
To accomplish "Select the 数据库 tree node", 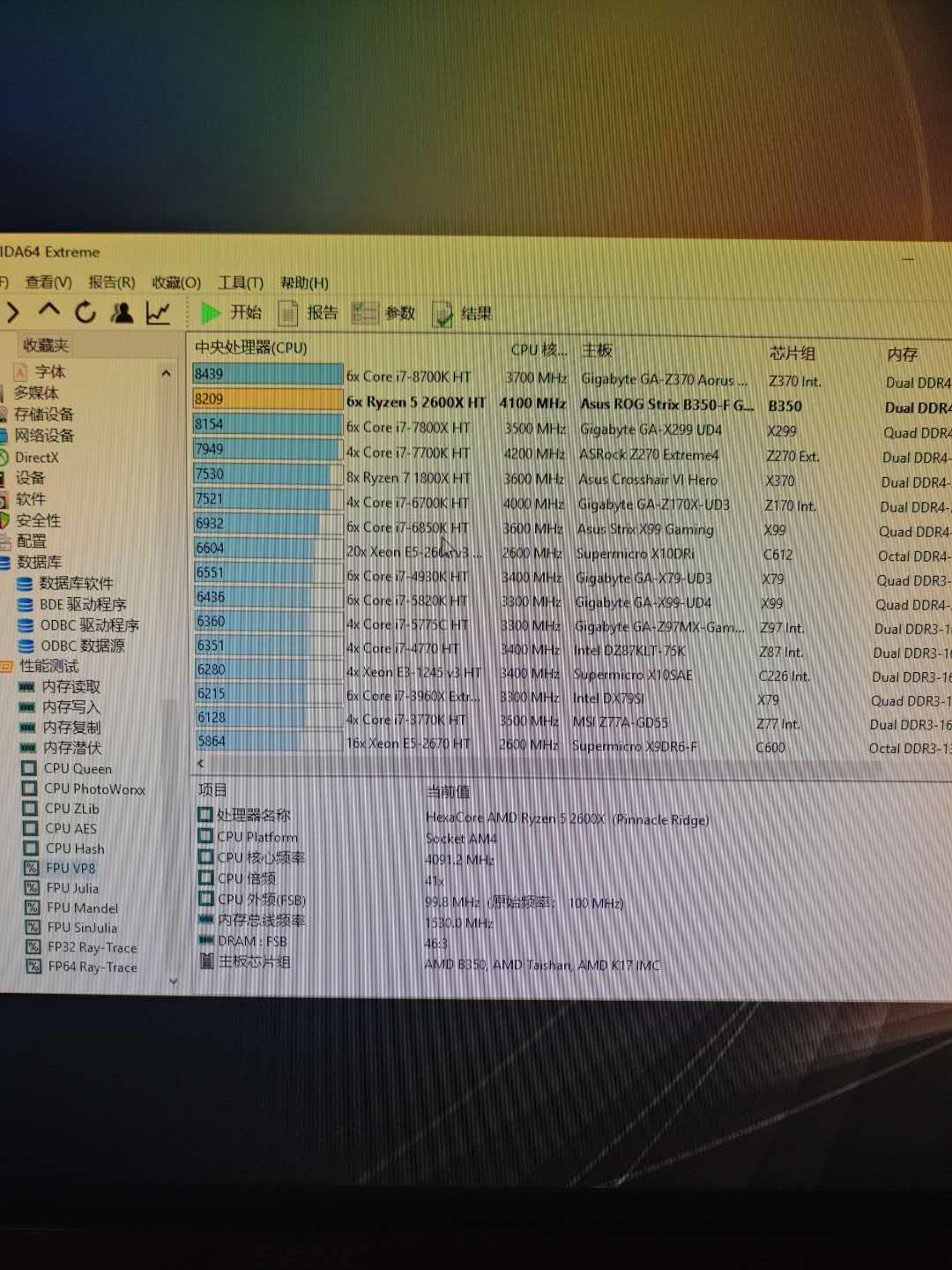I will [x=39, y=562].
